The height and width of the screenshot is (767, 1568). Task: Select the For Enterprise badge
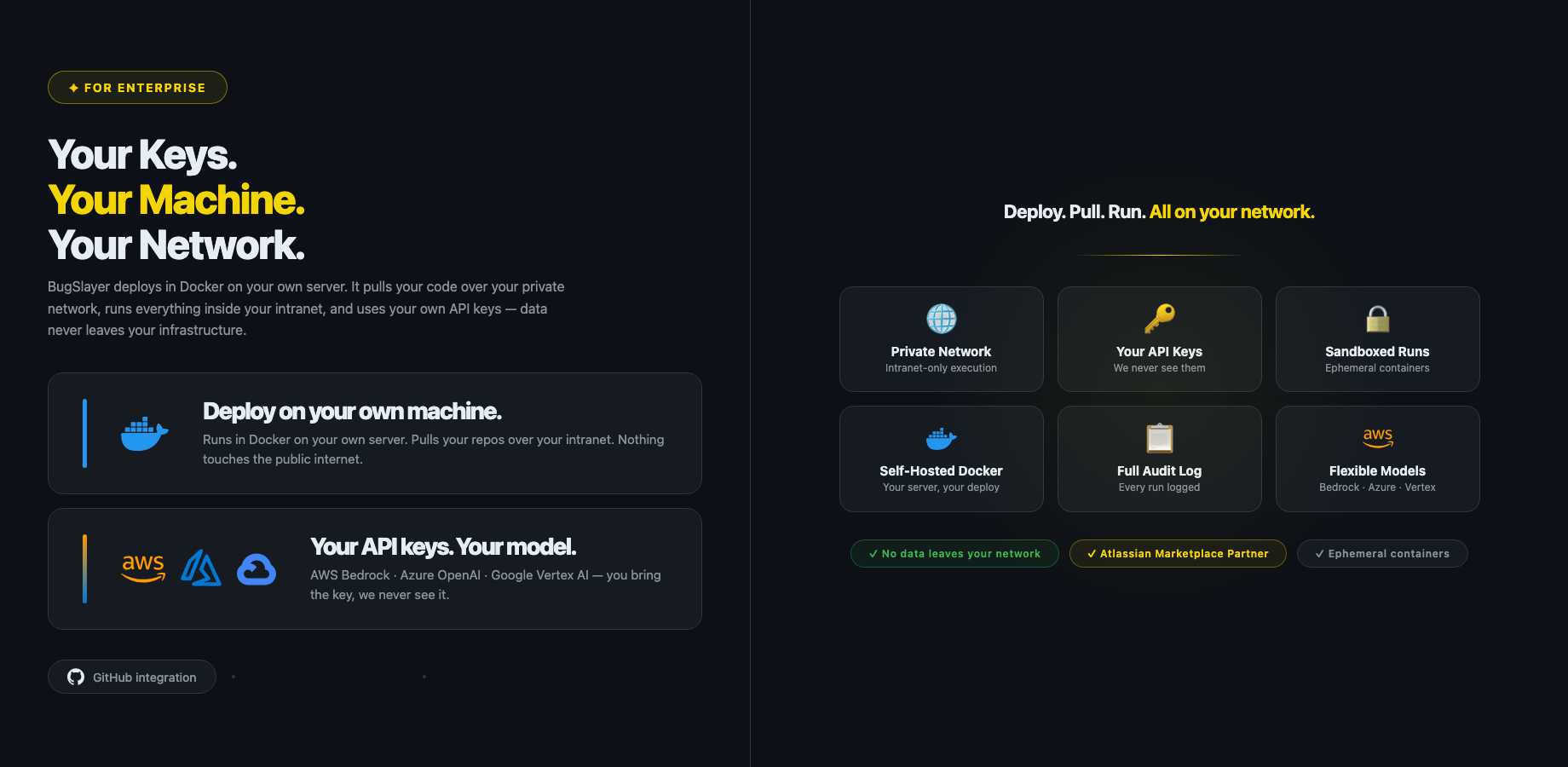tap(137, 88)
